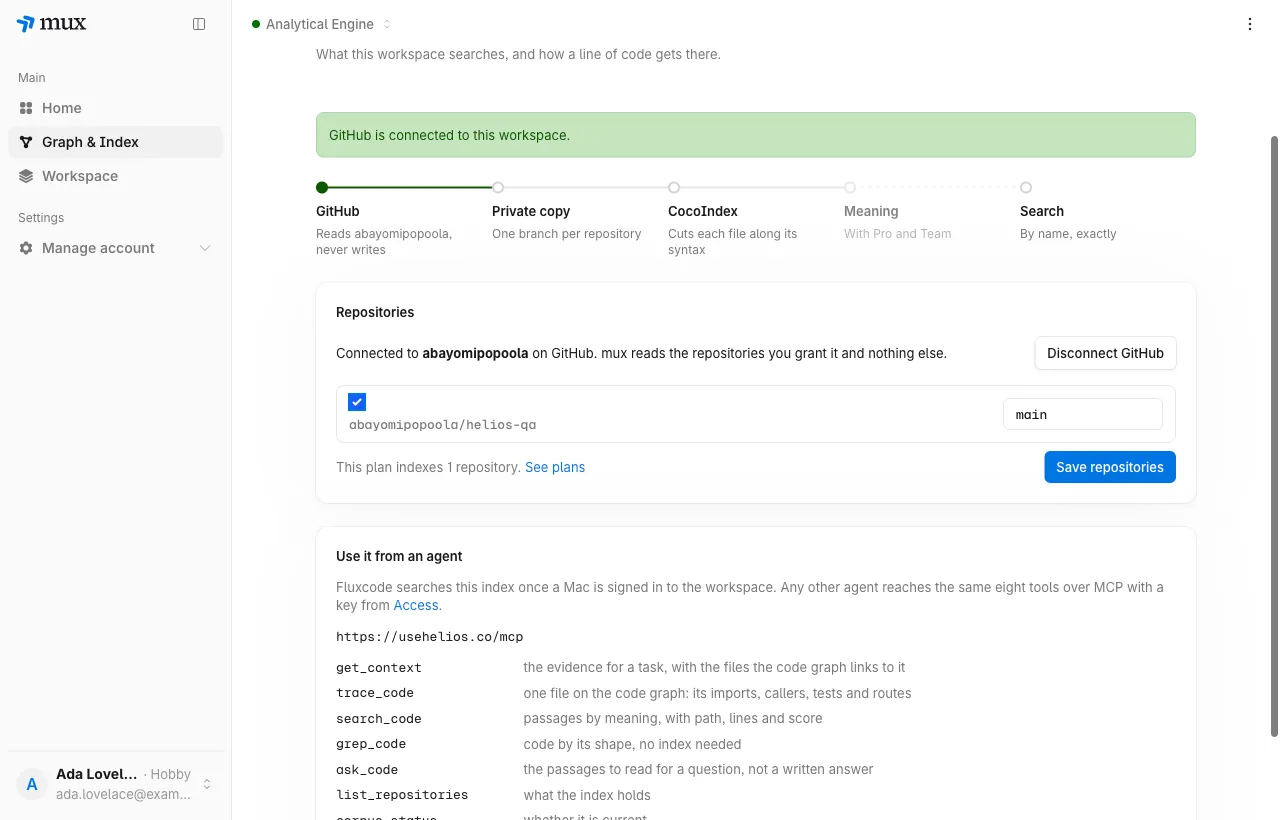The width and height of the screenshot is (1280, 820).
Task: Select the CocoIndex step marker
Action: [674, 187]
